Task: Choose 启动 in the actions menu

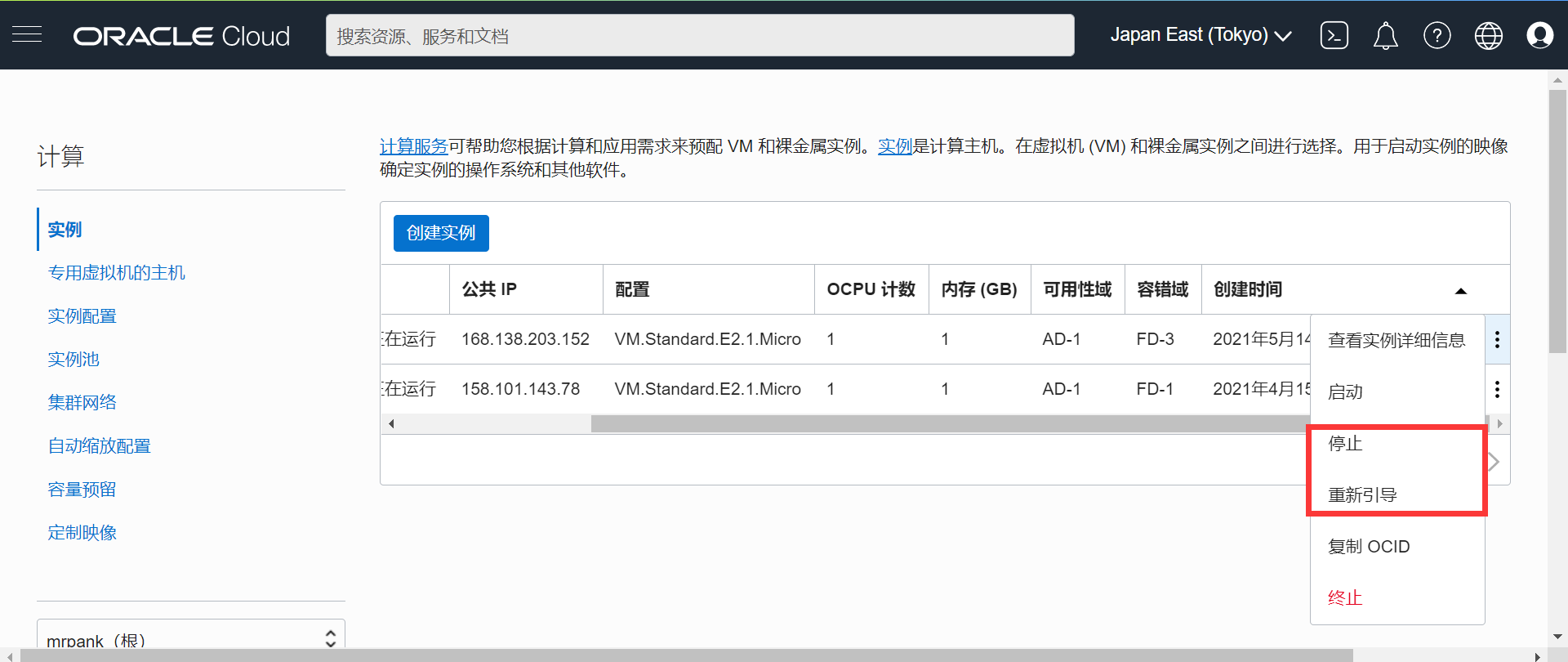Action: (1396, 391)
